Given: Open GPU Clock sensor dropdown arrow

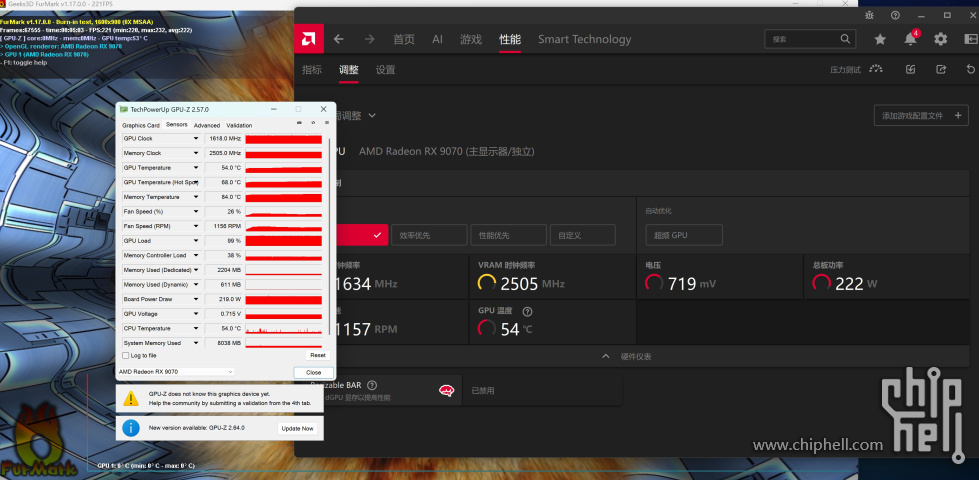Looking at the screenshot, I should [x=195, y=139].
